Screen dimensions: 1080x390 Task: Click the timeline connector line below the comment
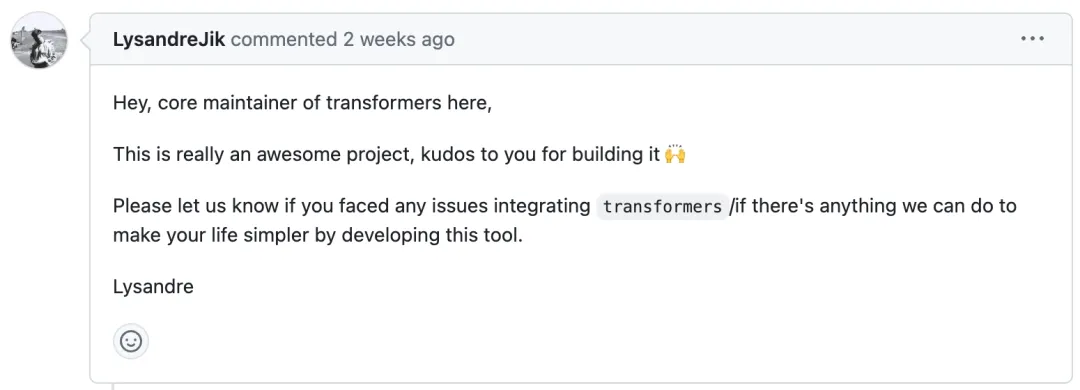coord(112,387)
